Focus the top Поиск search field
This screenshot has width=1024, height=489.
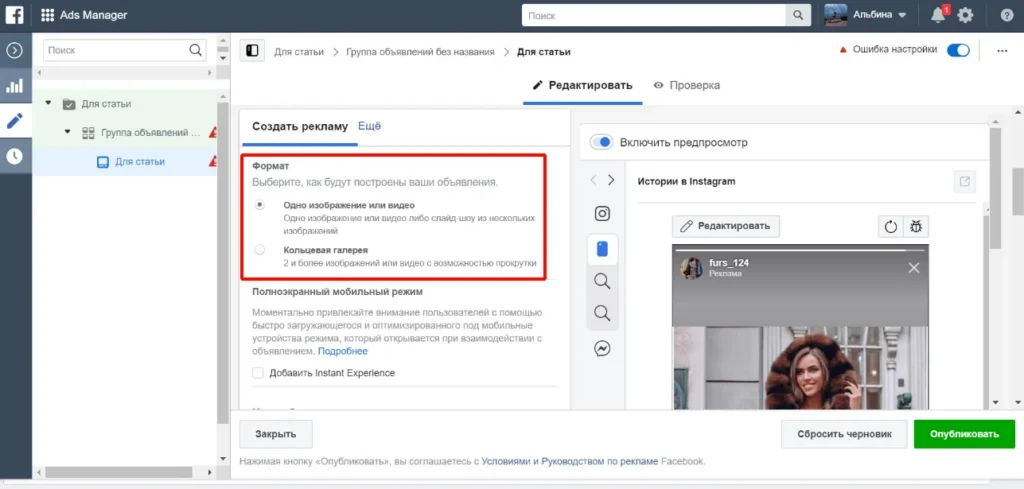click(653, 15)
